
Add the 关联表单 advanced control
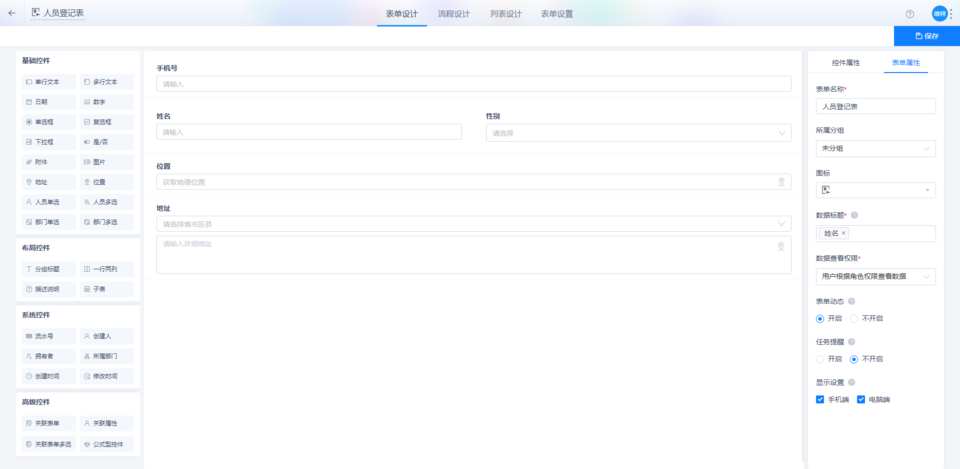[x=48, y=424]
